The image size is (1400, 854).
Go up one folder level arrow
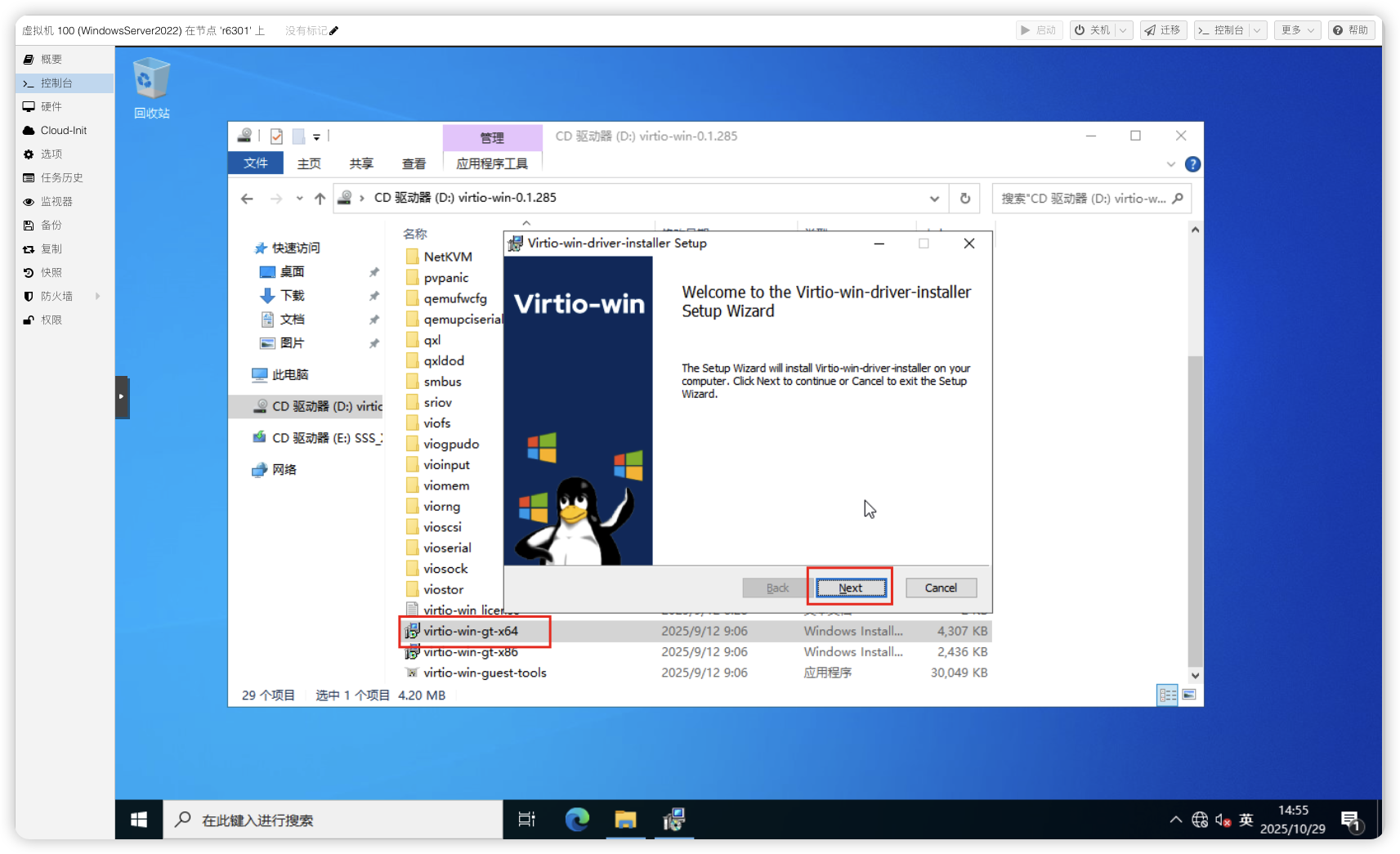[320, 199]
